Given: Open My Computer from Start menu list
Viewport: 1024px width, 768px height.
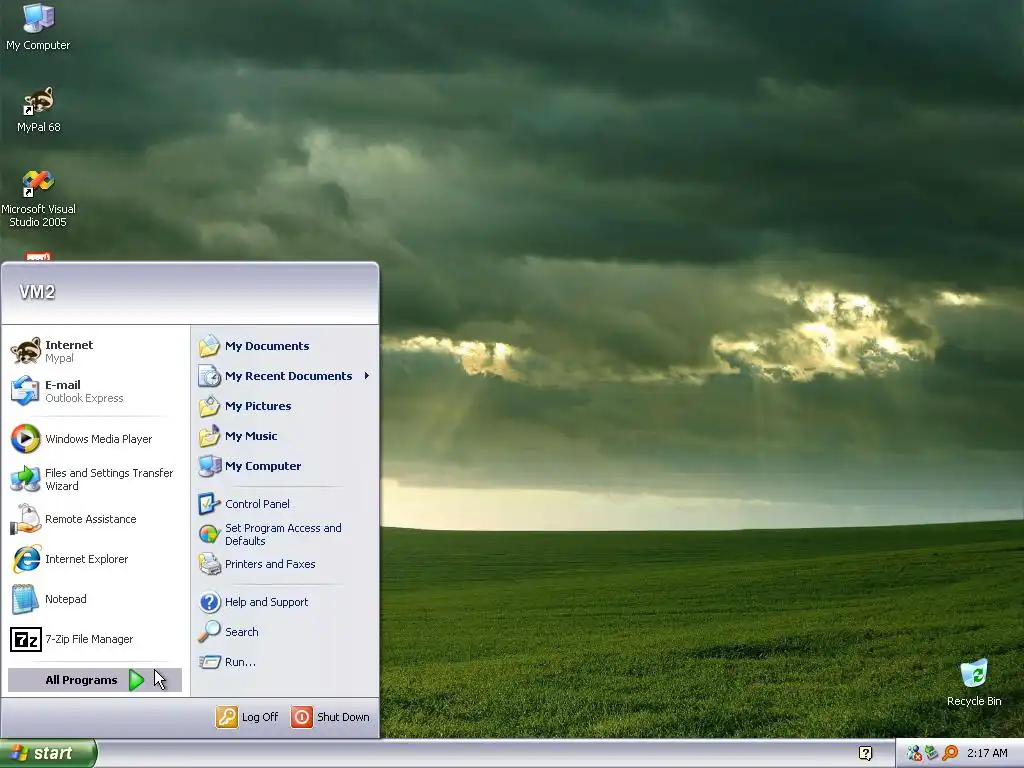Looking at the screenshot, I should click(x=285, y=466).
